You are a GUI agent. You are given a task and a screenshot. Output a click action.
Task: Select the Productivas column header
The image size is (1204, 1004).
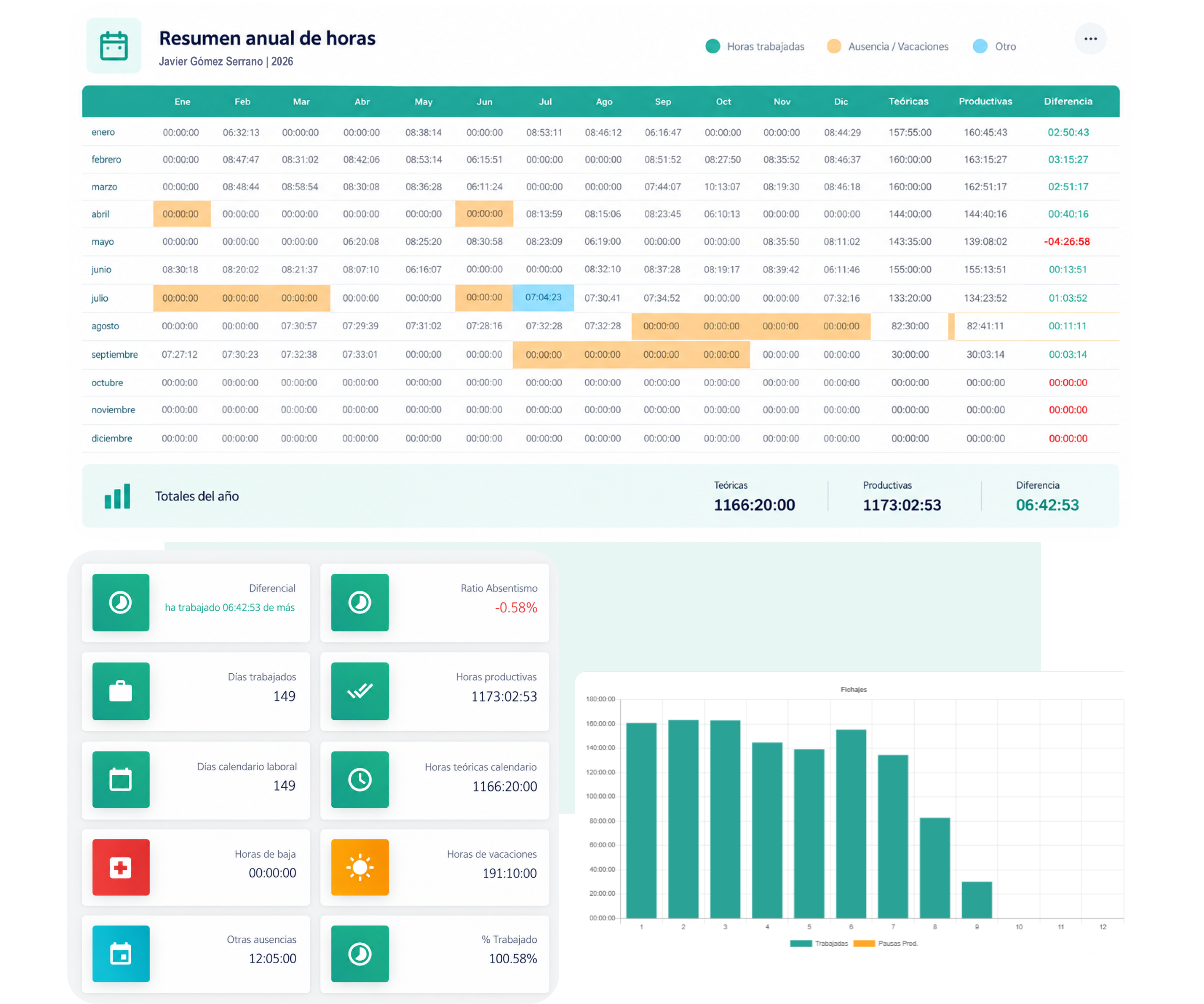pos(986,102)
